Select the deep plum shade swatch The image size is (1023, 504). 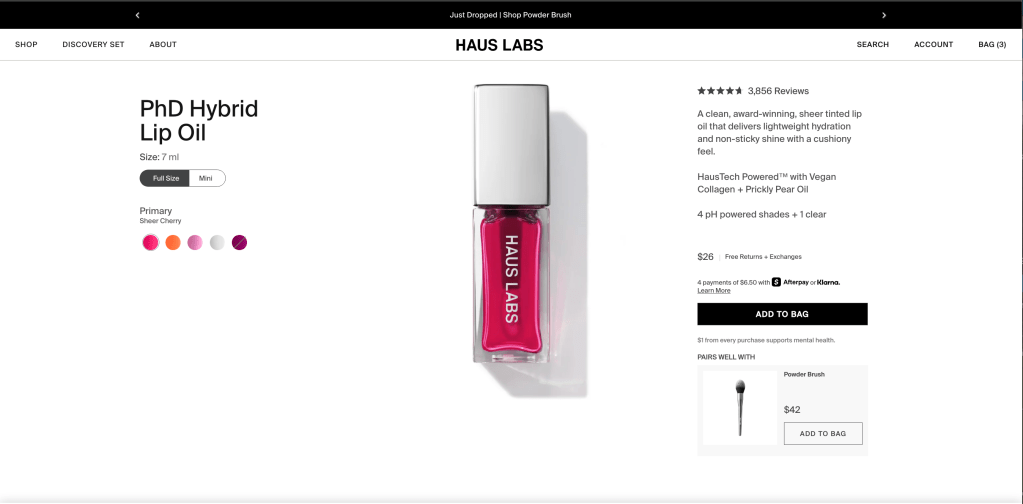[x=239, y=243]
